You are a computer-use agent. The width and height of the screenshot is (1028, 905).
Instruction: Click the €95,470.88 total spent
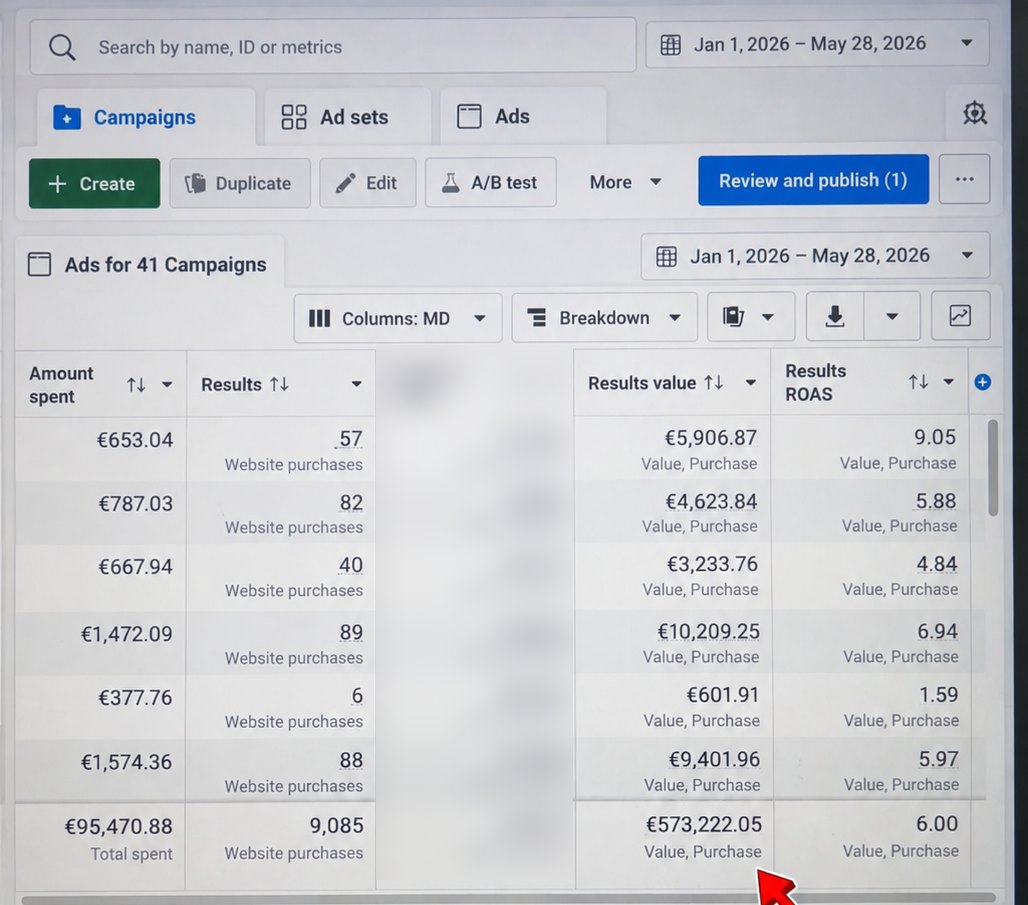(x=119, y=826)
